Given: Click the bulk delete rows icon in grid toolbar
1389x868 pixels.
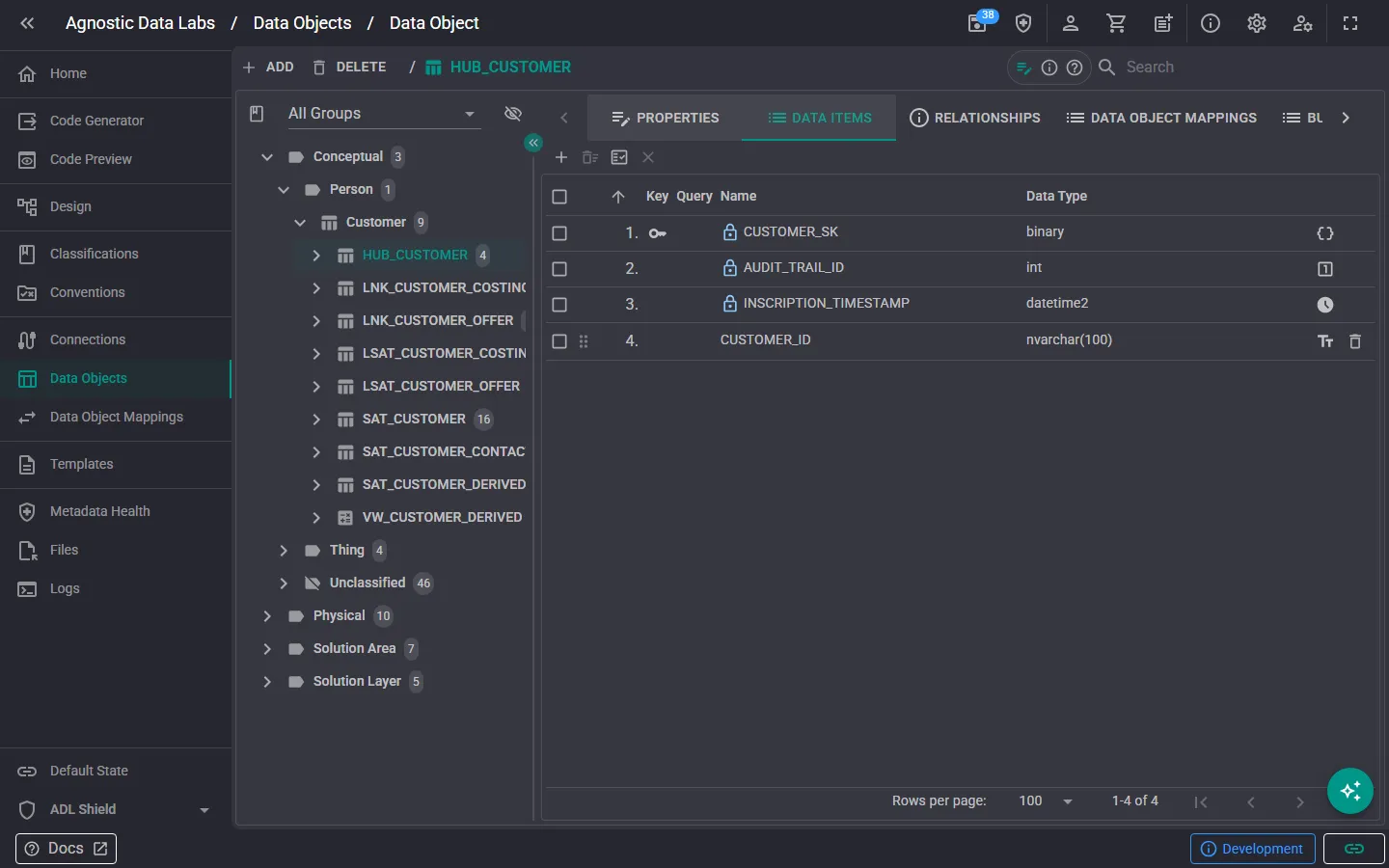Looking at the screenshot, I should pos(590,157).
